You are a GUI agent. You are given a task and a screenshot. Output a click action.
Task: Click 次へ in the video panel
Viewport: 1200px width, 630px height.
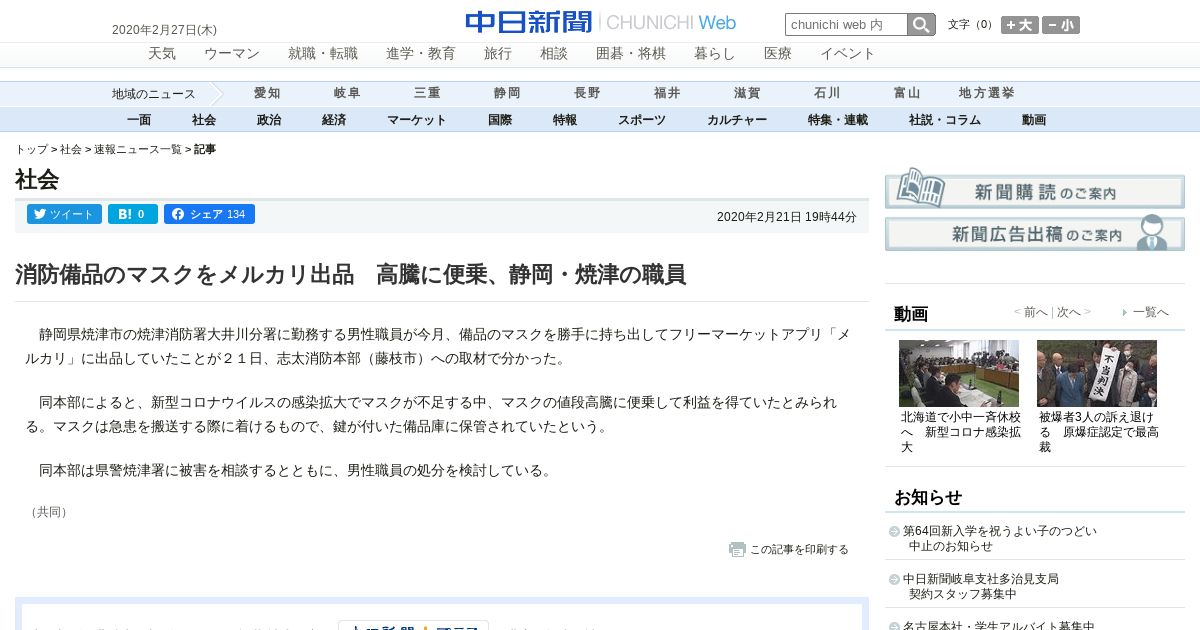pos(1069,312)
